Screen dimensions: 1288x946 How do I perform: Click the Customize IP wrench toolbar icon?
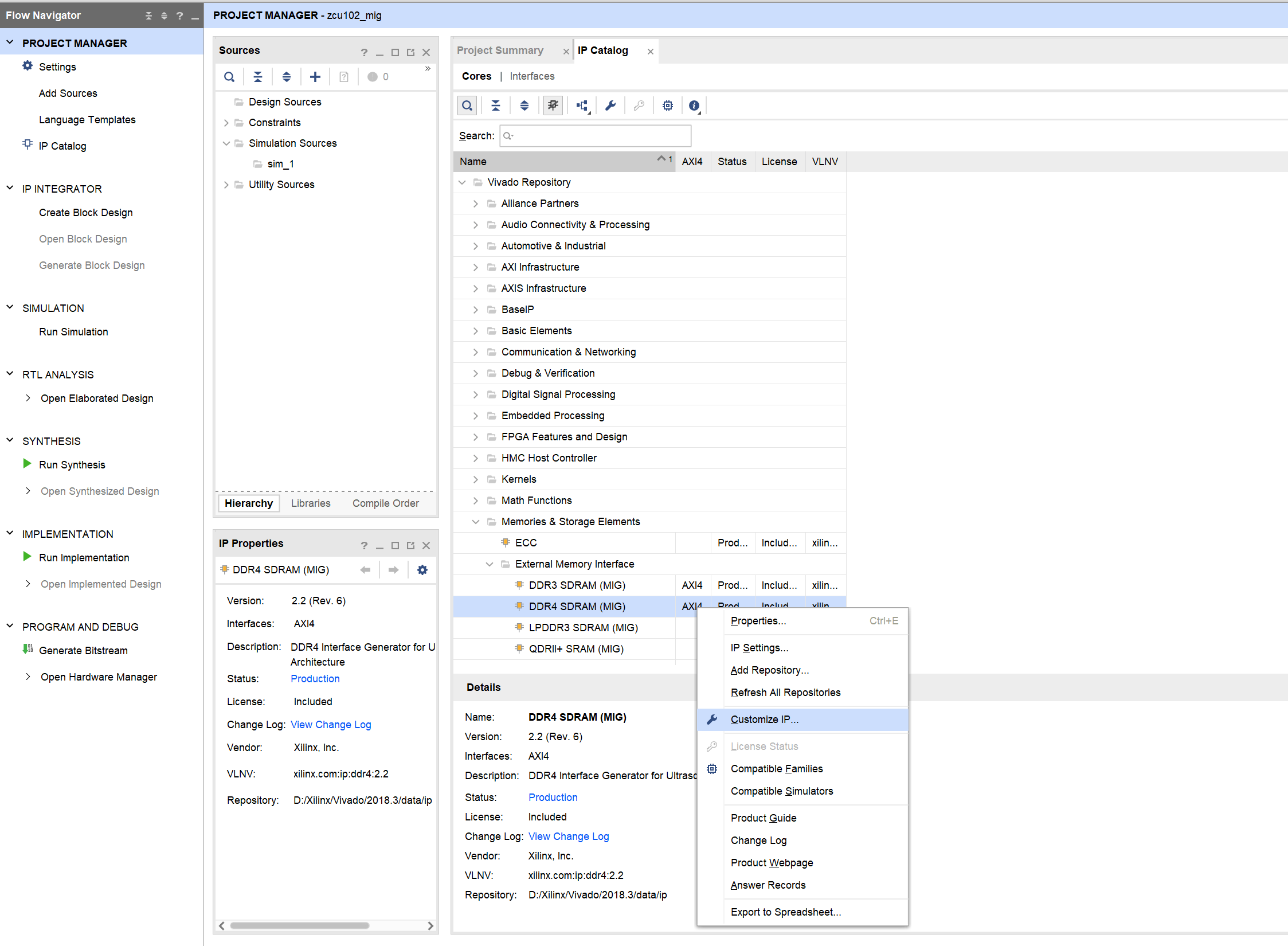(x=610, y=105)
